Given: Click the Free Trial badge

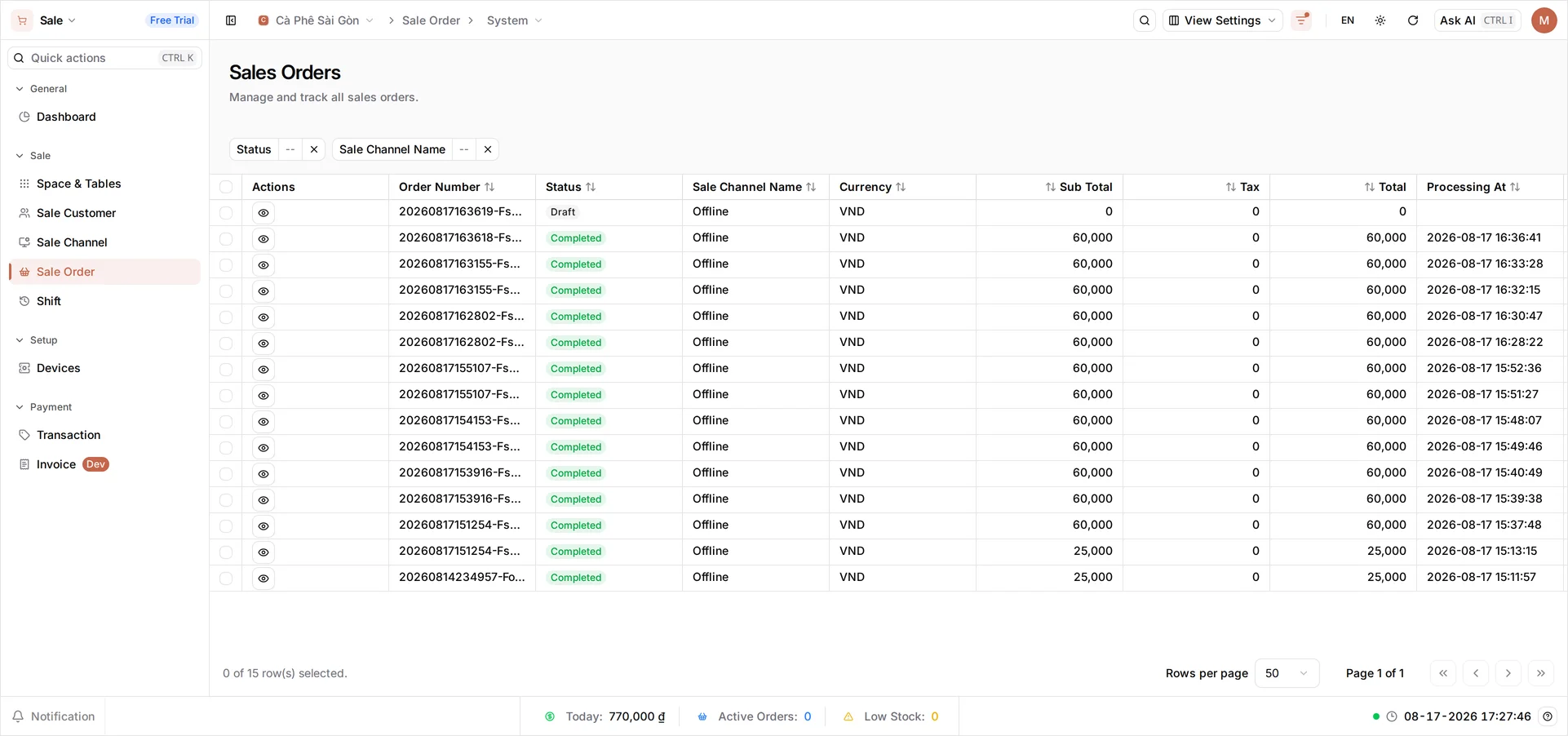Looking at the screenshot, I should (x=172, y=20).
